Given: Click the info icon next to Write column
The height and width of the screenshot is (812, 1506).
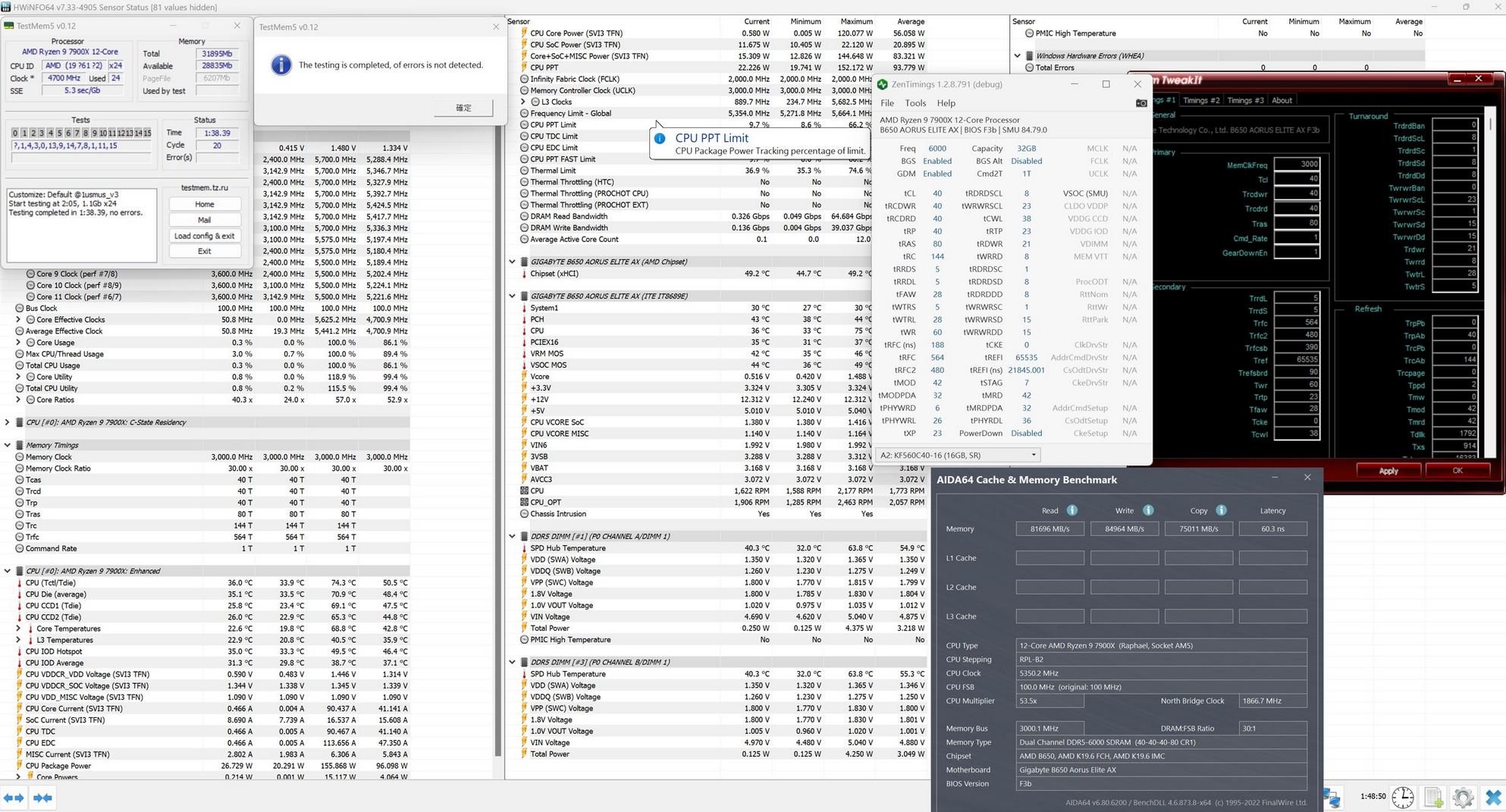Looking at the screenshot, I should pyautogui.click(x=1147, y=510).
